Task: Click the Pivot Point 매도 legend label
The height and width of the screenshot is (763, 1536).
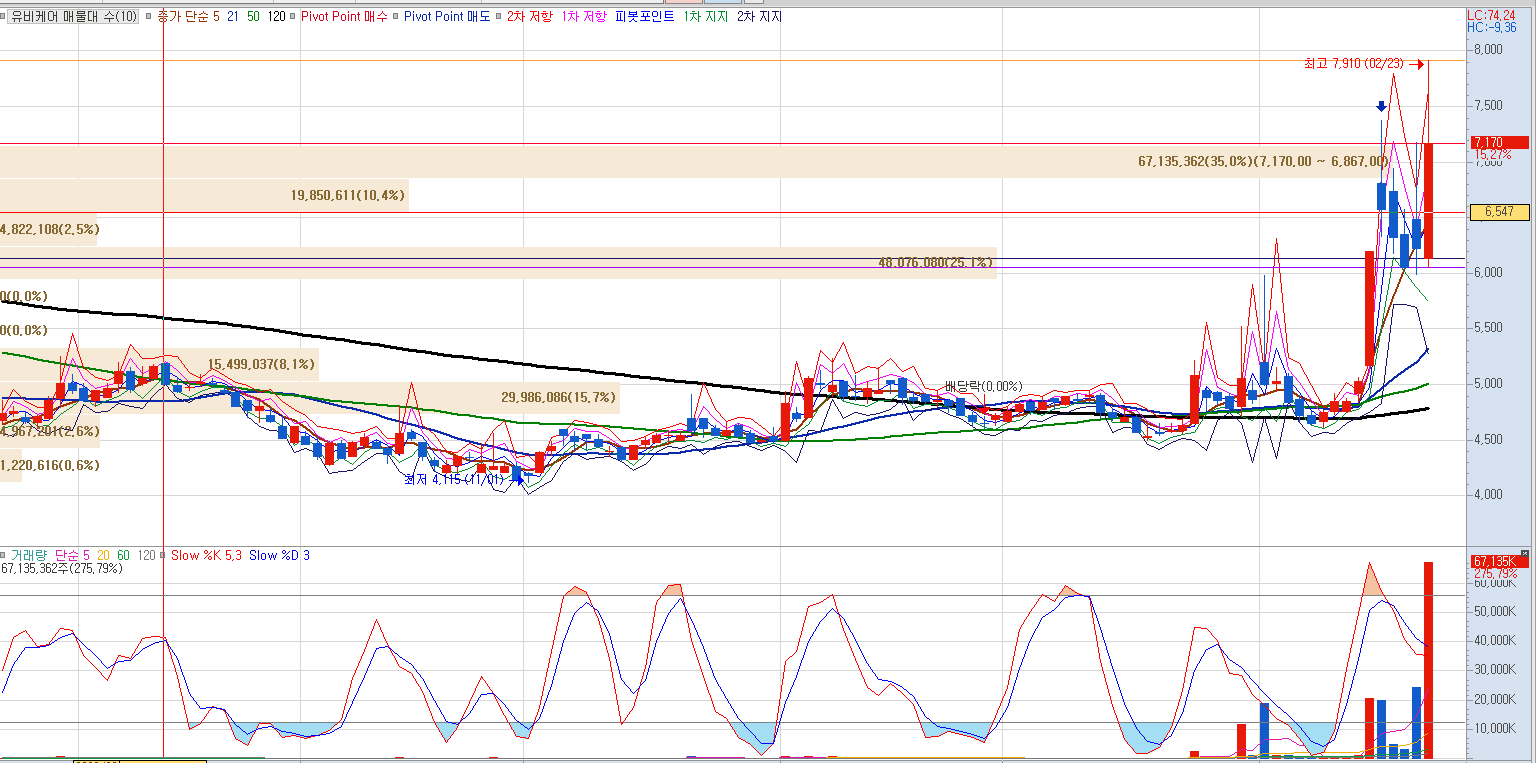Action: pyautogui.click(x=447, y=16)
